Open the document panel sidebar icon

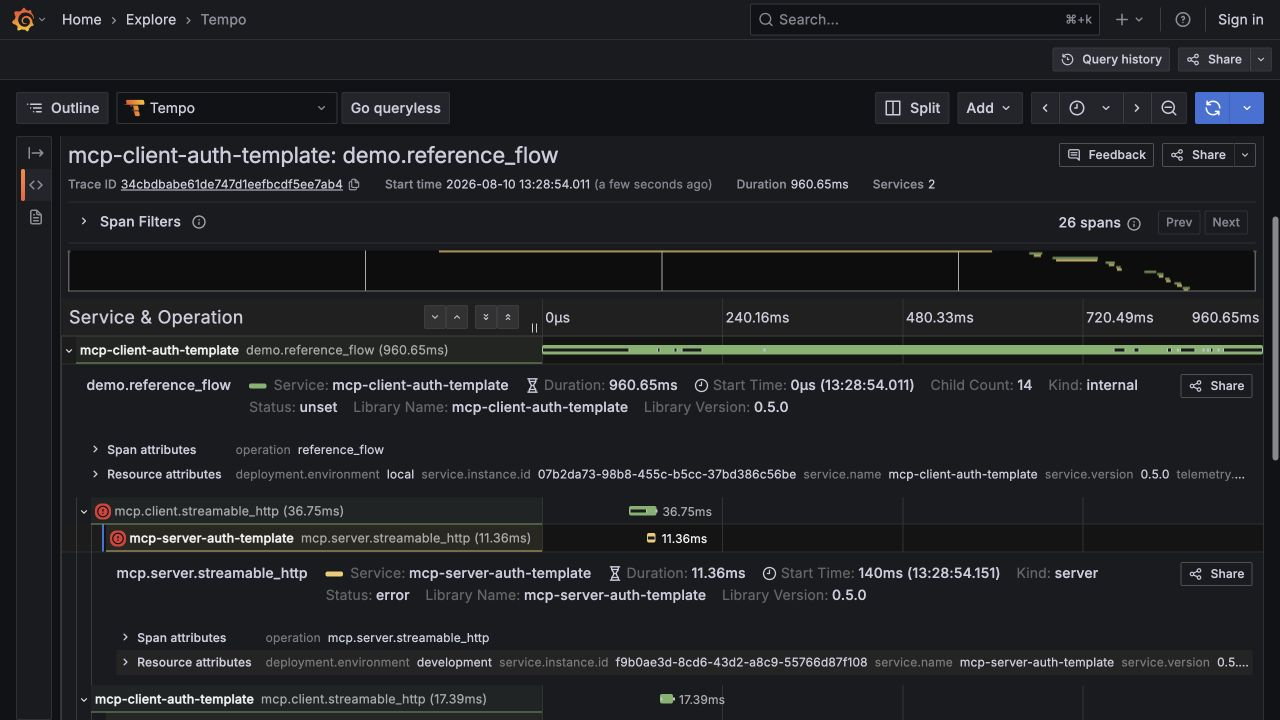36,217
